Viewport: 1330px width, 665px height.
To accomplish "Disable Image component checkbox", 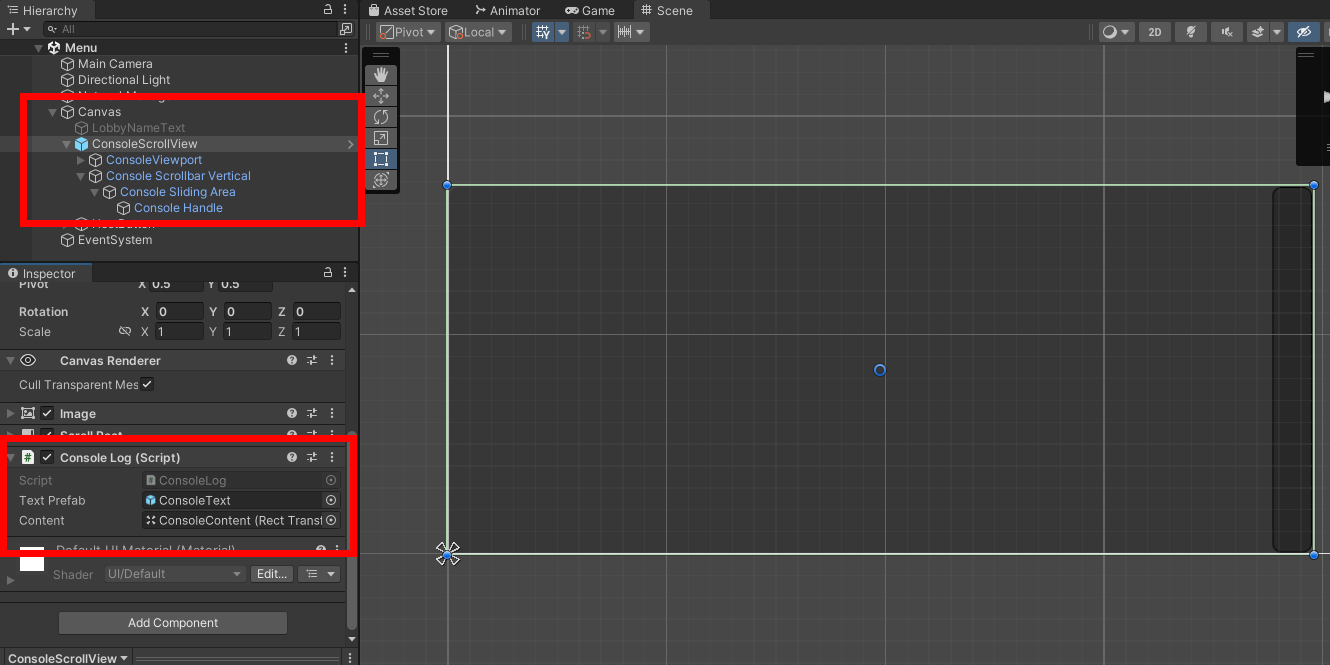I will coord(47,414).
